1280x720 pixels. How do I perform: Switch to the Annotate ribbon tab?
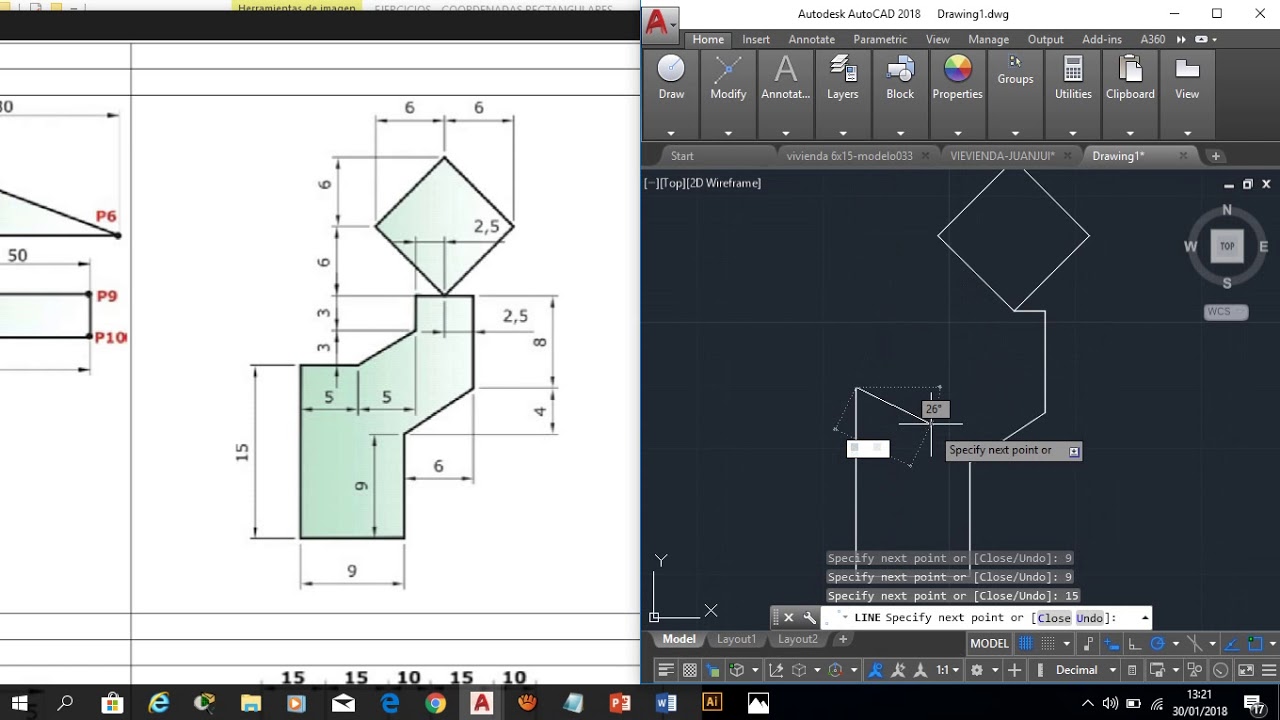812,39
